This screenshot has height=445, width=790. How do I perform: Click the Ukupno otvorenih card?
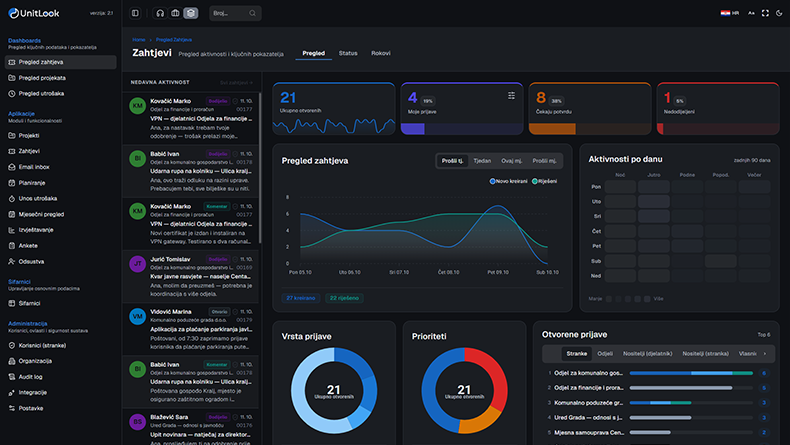click(x=334, y=109)
